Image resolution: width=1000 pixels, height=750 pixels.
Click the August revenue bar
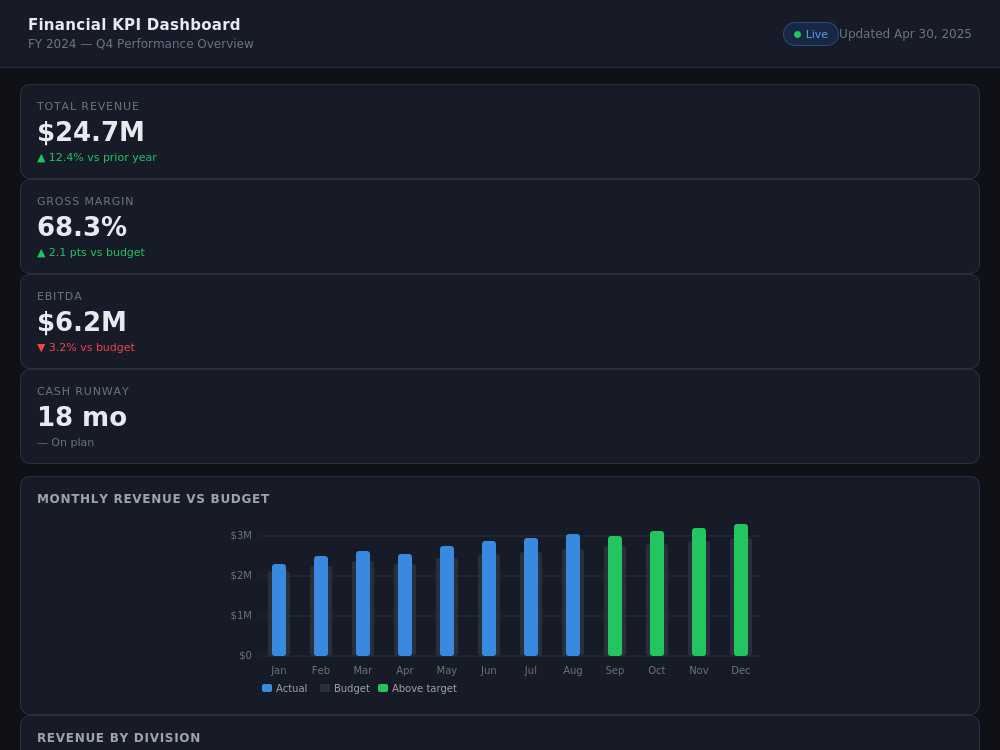tap(573, 595)
